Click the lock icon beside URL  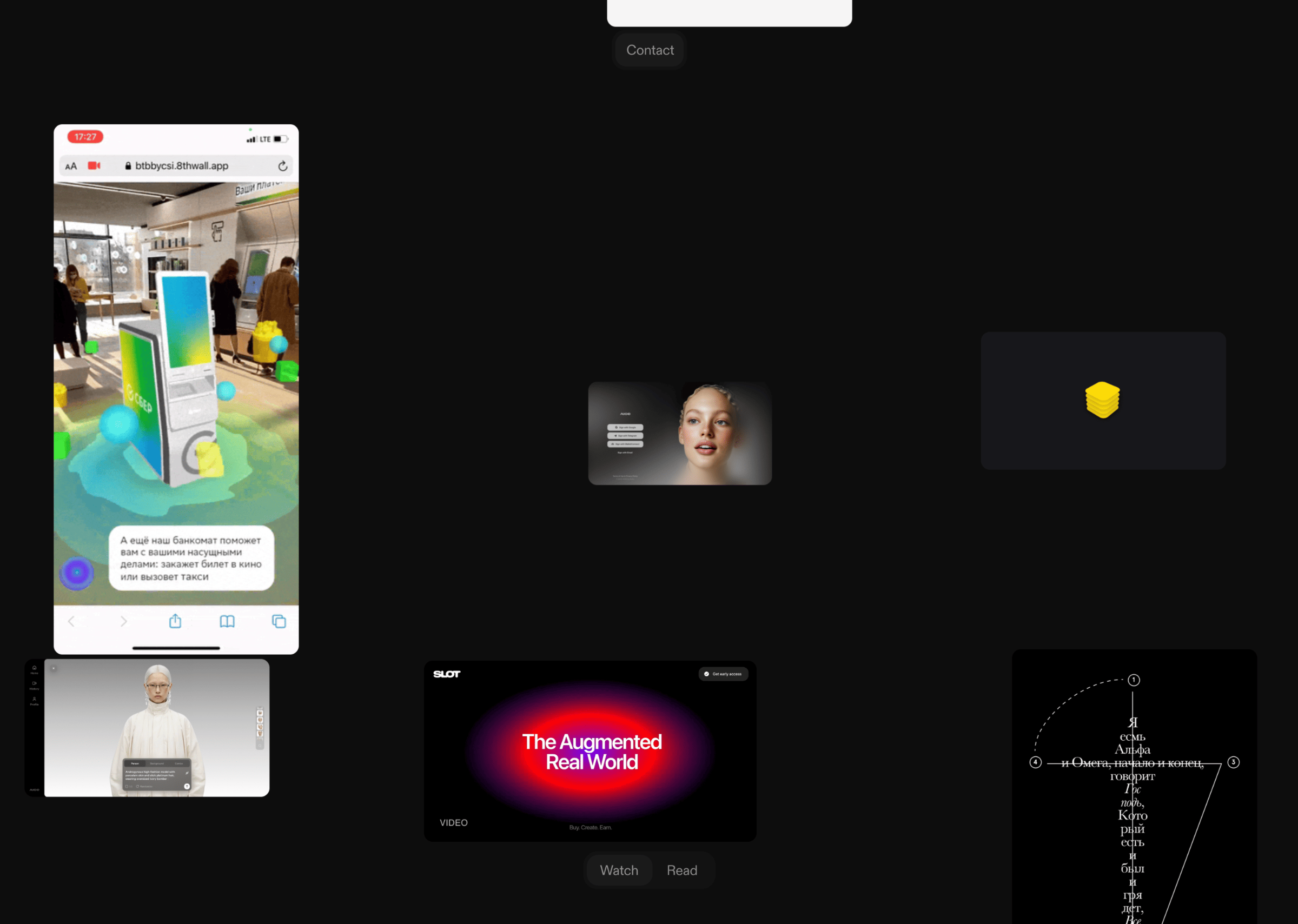click(x=128, y=166)
